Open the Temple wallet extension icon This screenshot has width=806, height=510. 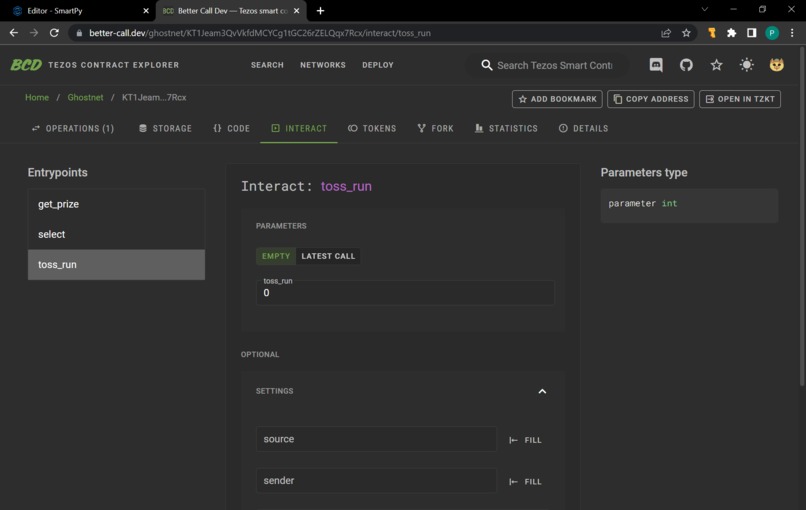[712, 33]
